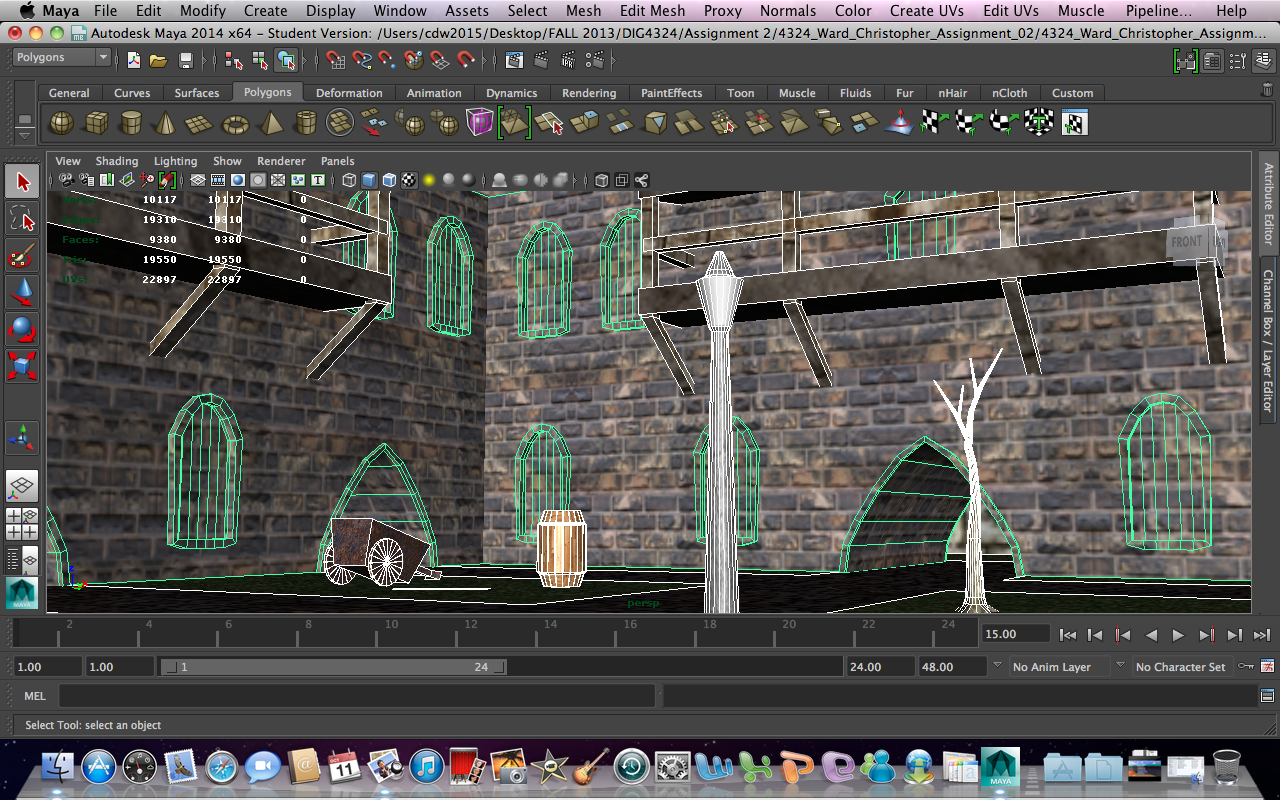Select the Scale tool in toolbox
Screen dimensions: 1280x800
coord(22,364)
